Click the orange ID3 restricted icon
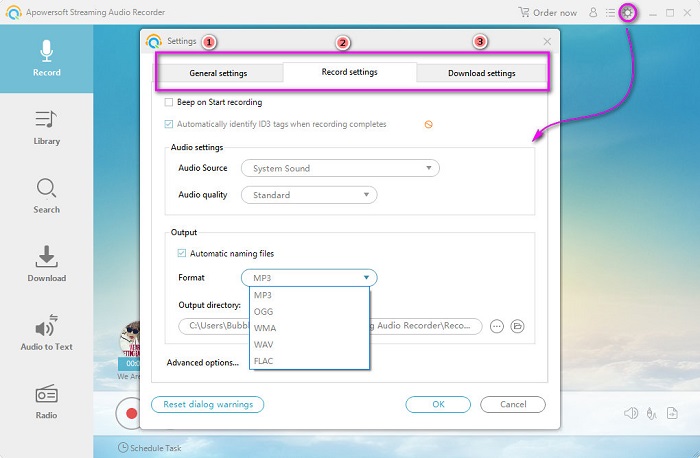Image resolution: width=700 pixels, height=458 pixels. click(428, 125)
